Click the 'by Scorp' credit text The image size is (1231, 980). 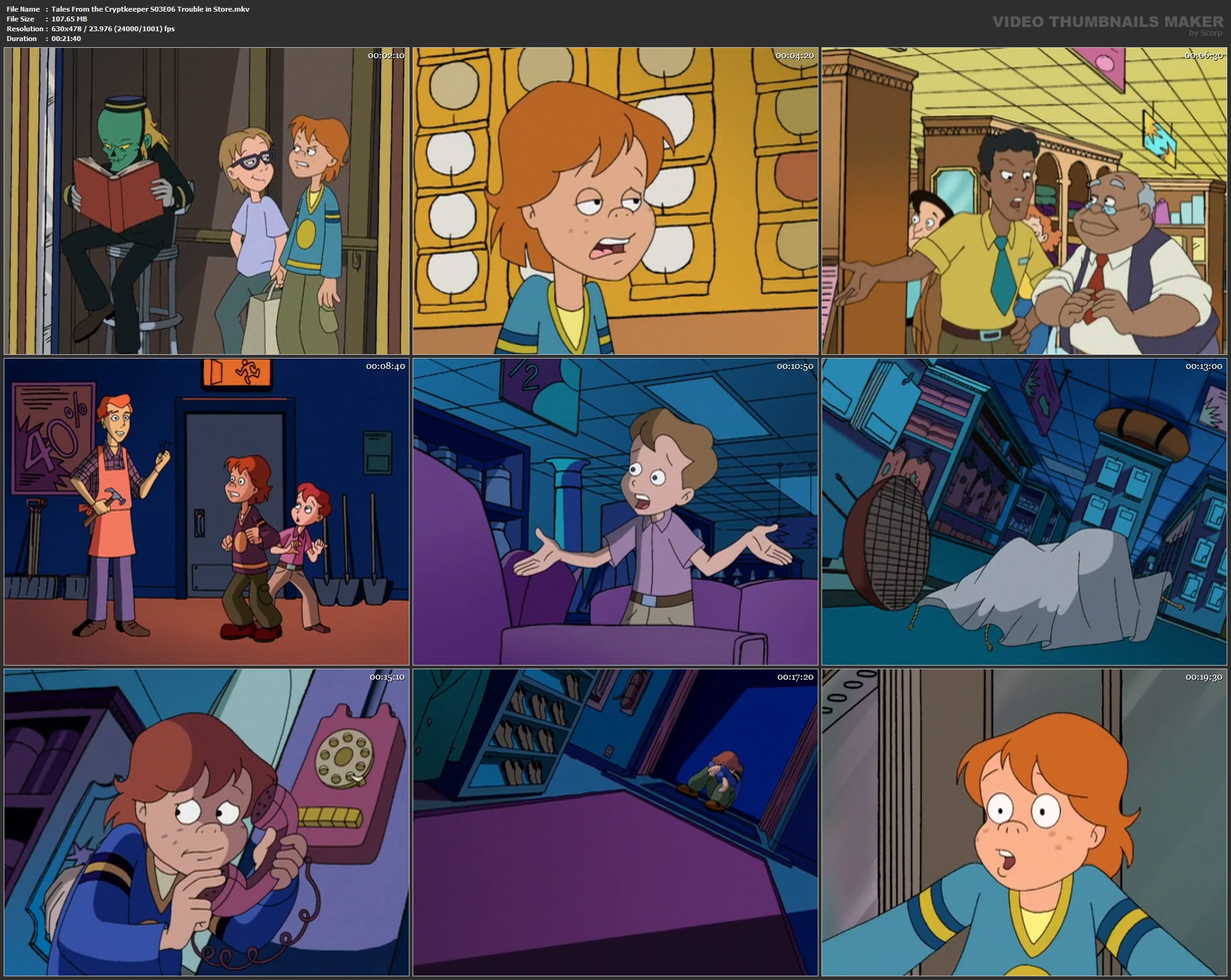point(1205,33)
